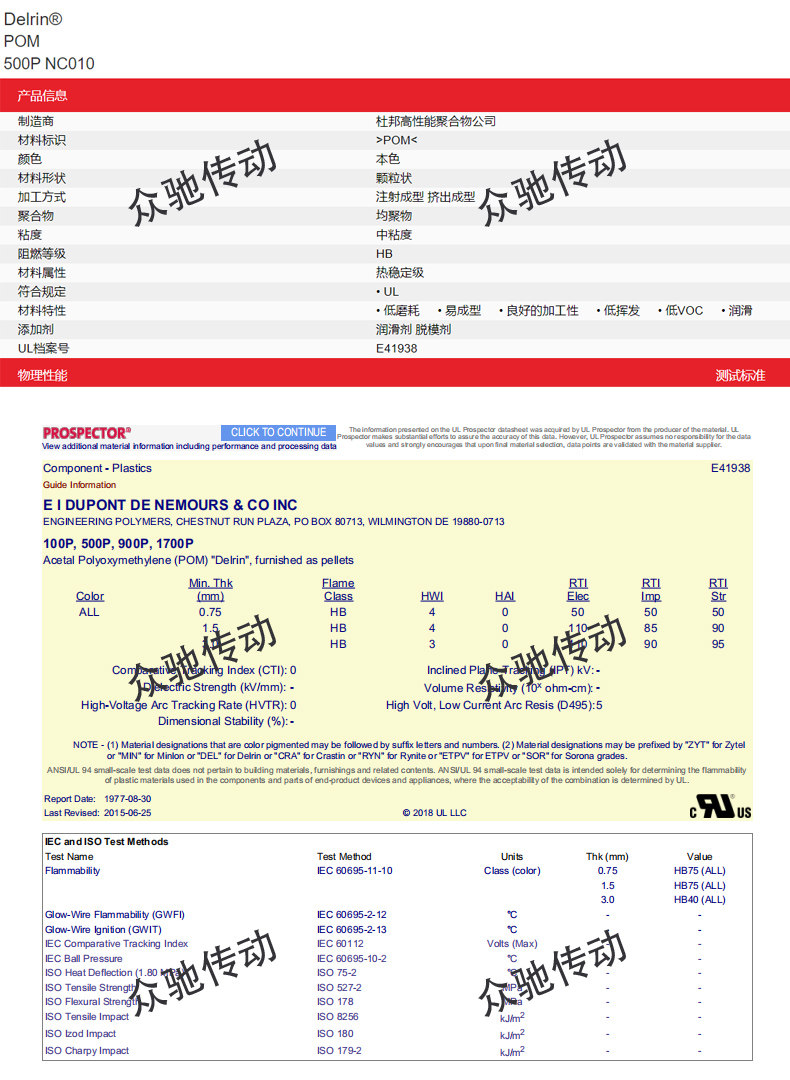
Task: Click the manufacturer value 杜邦高性能聚合物公司
Action: [x=436, y=121]
